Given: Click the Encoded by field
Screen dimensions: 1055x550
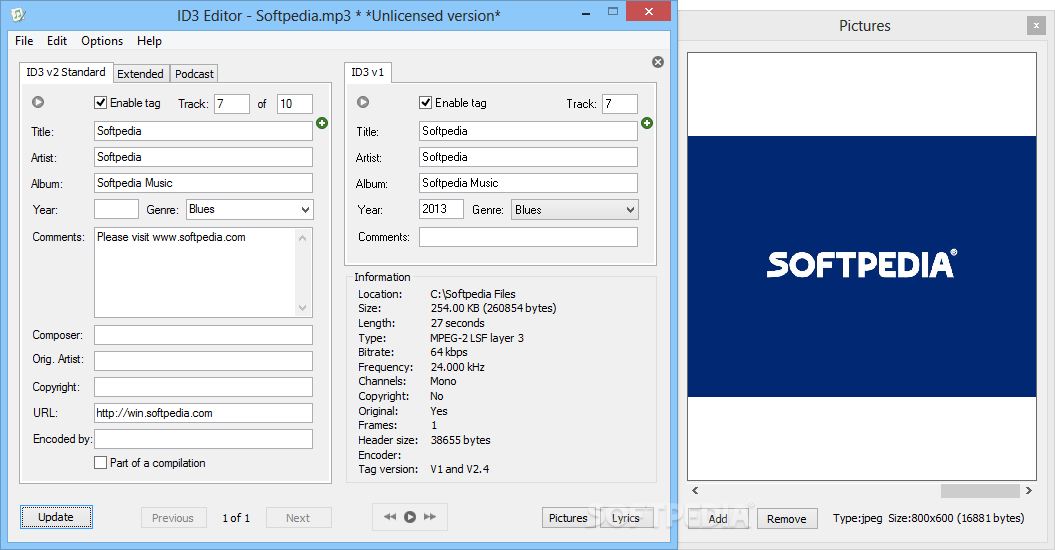Looking at the screenshot, I should [x=203, y=439].
